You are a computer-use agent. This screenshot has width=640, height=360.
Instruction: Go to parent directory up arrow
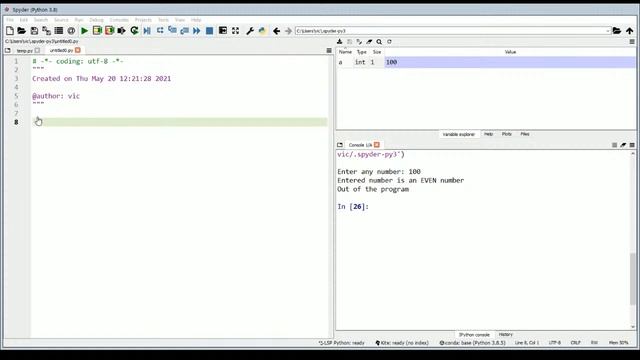(x=630, y=31)
